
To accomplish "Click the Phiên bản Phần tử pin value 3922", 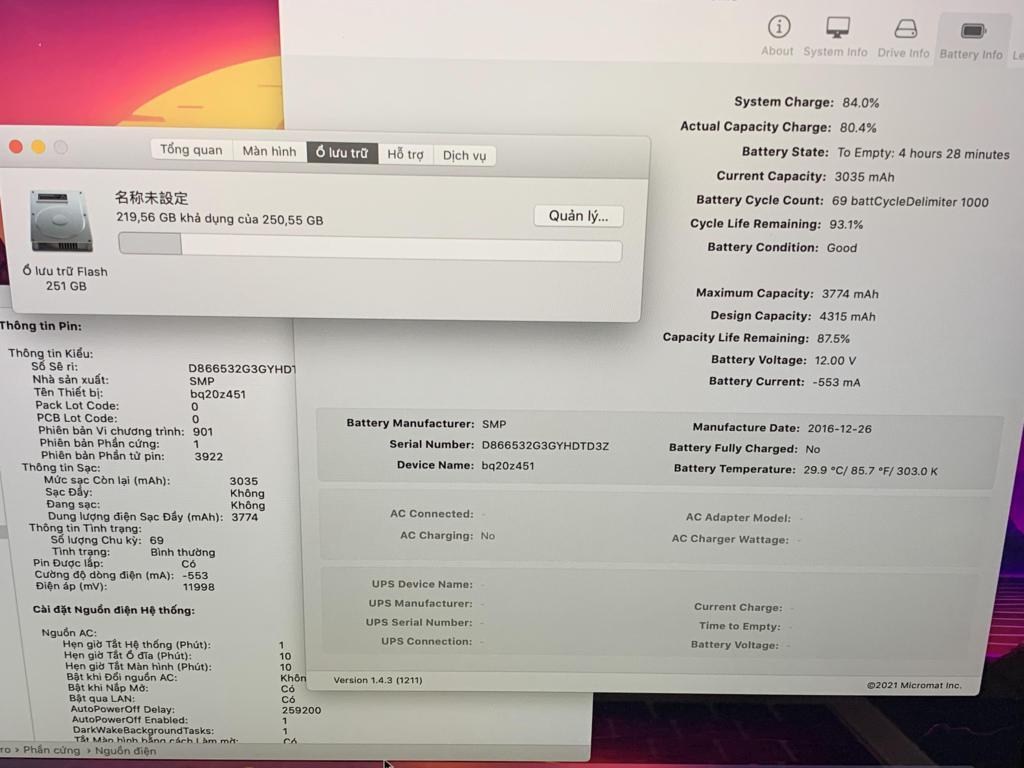I will [209, 456].
